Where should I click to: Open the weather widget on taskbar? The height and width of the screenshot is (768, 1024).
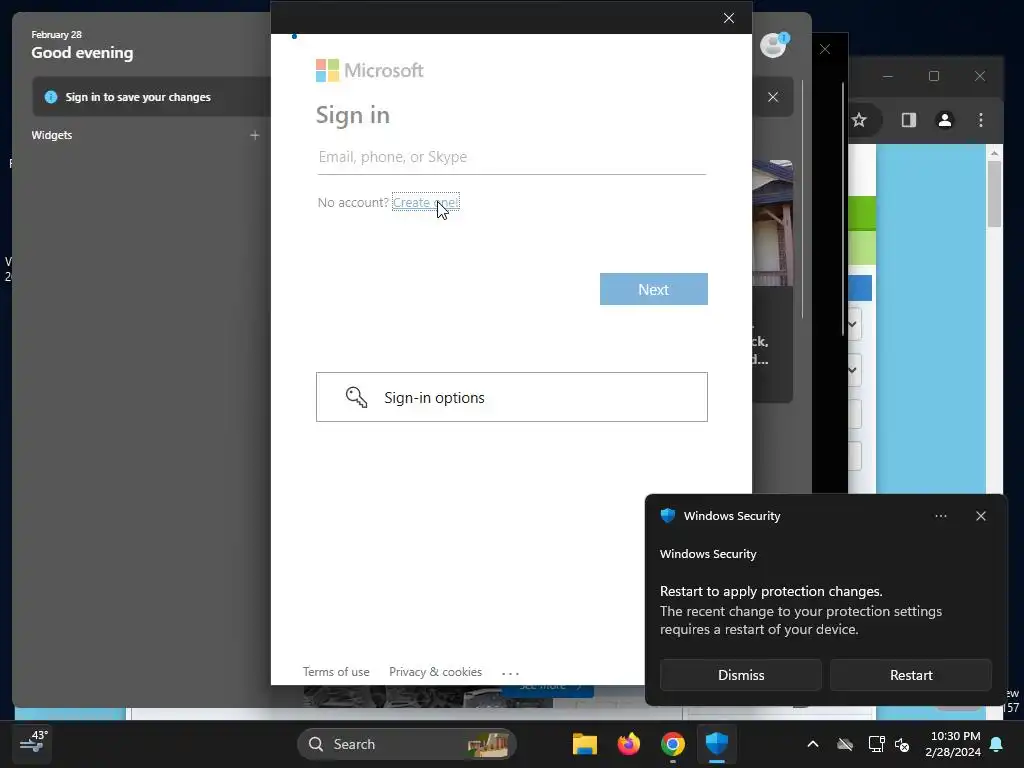pyautogui.click(x=33, y=743)
